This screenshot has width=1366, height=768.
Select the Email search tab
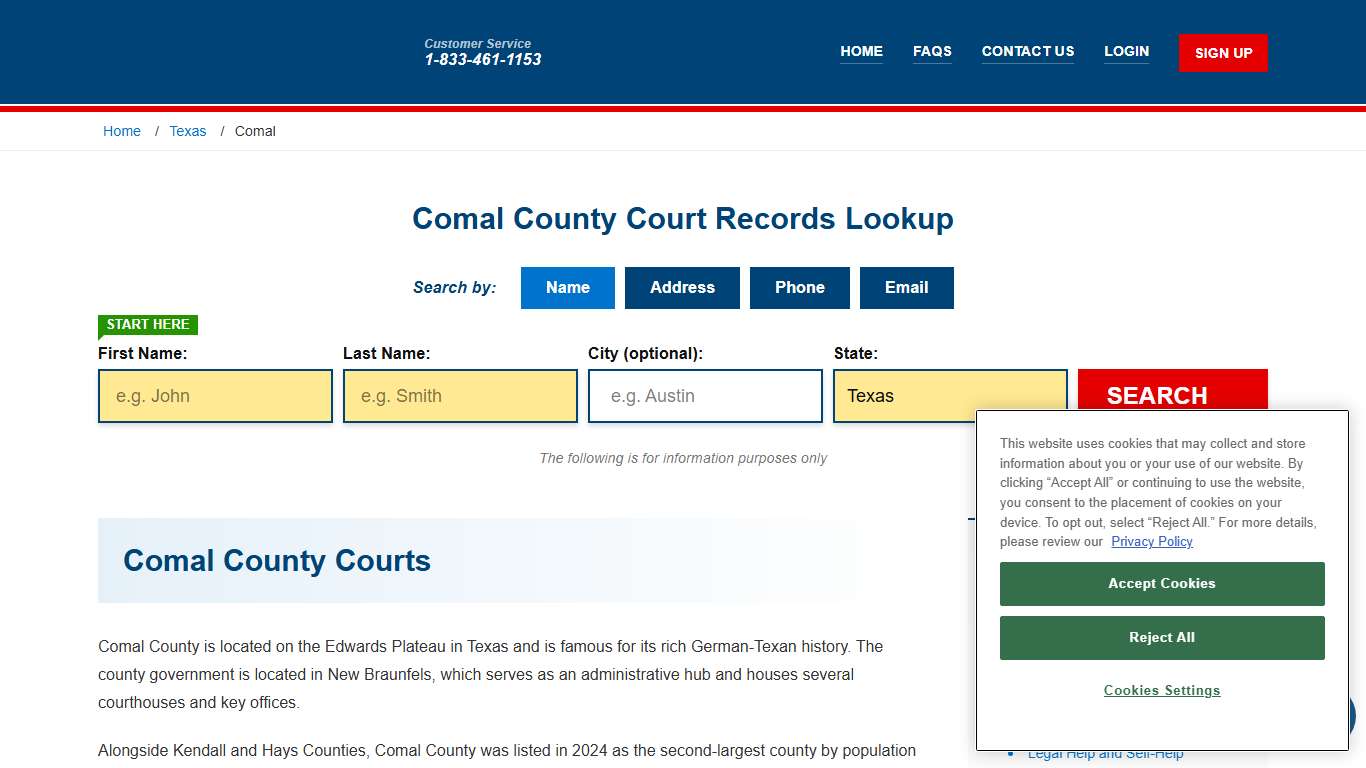pos(906,287)
